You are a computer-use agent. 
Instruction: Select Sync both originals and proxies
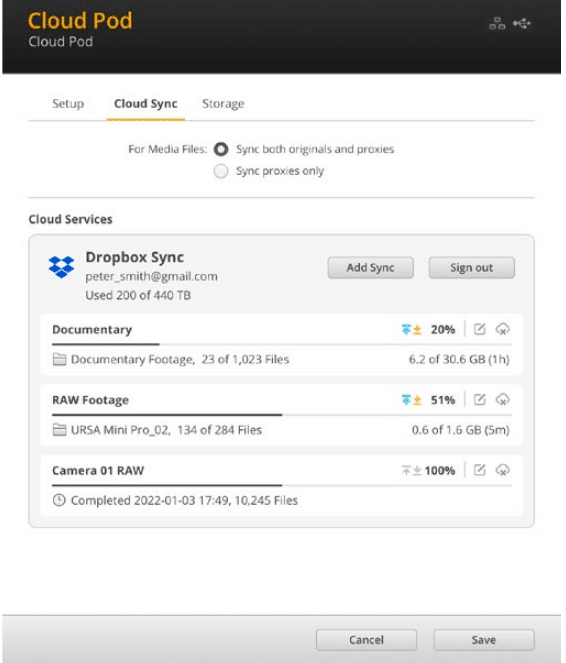coord(222,149)
